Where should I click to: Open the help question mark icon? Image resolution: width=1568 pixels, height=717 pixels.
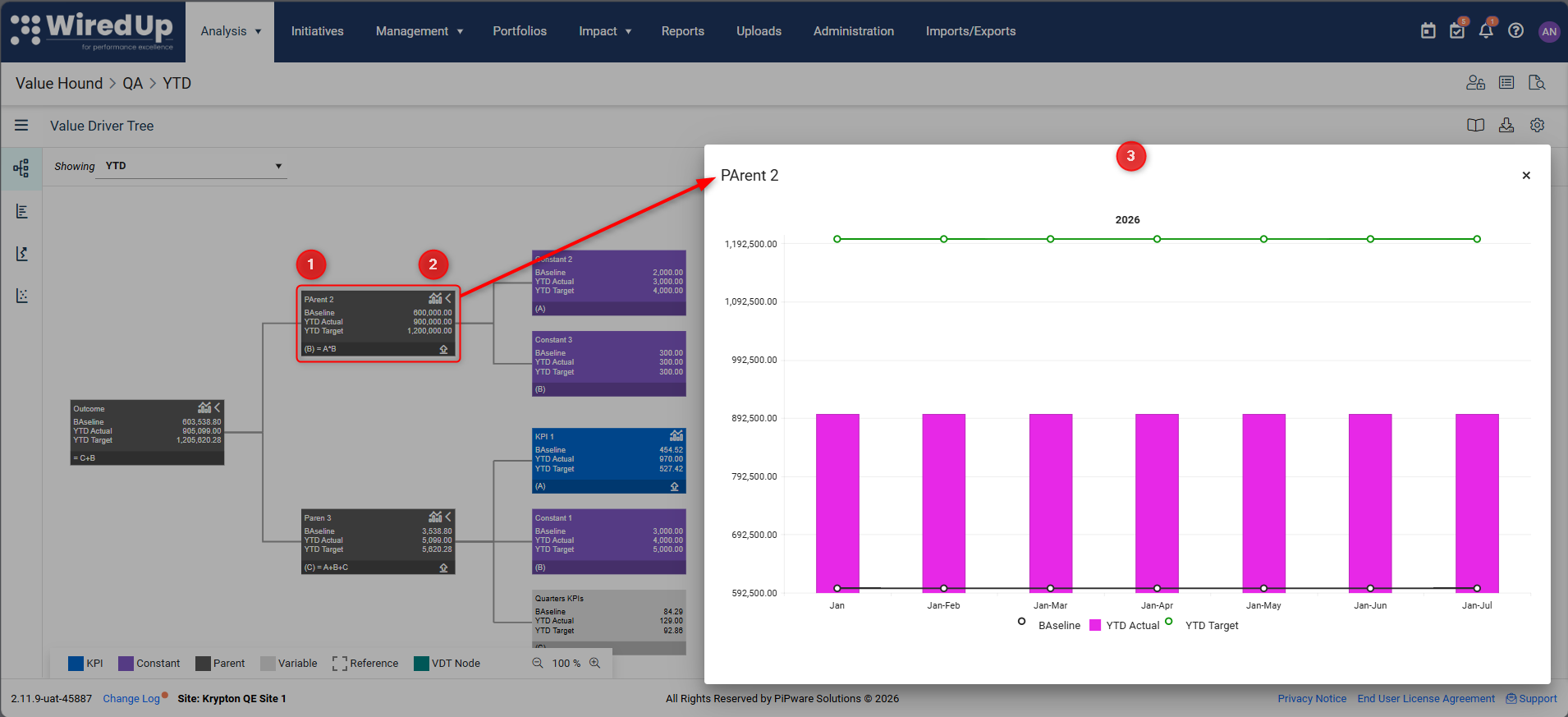[x=1516, y=31]
